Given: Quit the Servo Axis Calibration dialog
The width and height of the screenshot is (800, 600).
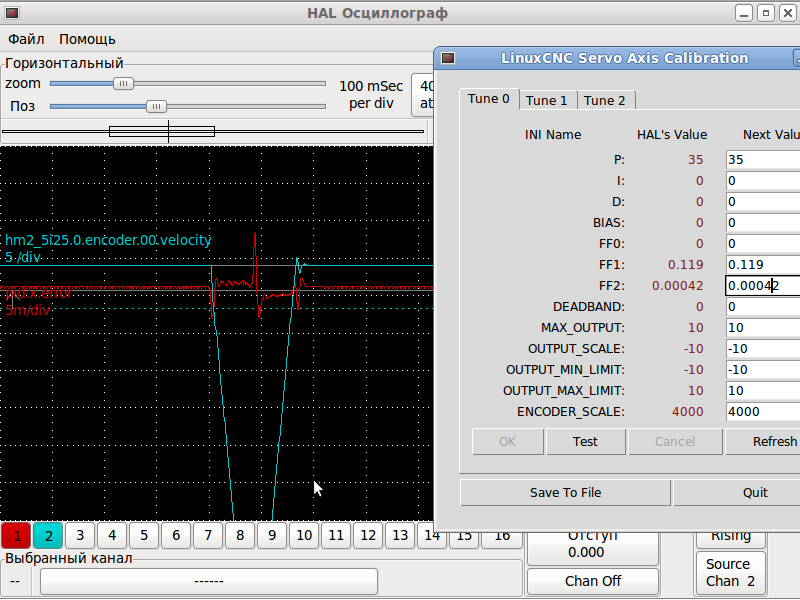Looking at the screenshot, I should click(x=755, y=492).
